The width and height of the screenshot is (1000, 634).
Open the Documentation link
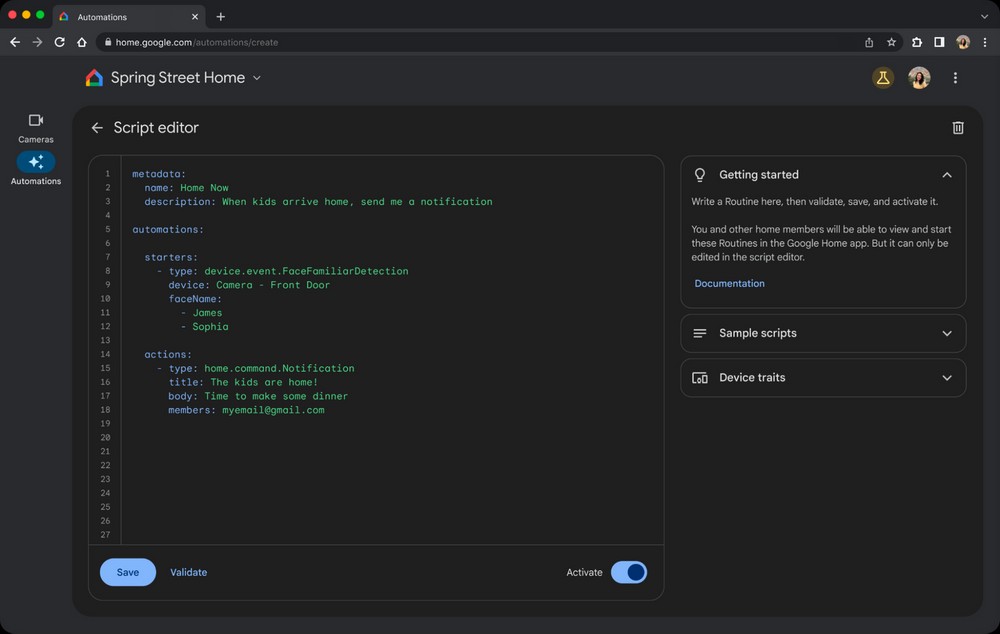(729, 284)
